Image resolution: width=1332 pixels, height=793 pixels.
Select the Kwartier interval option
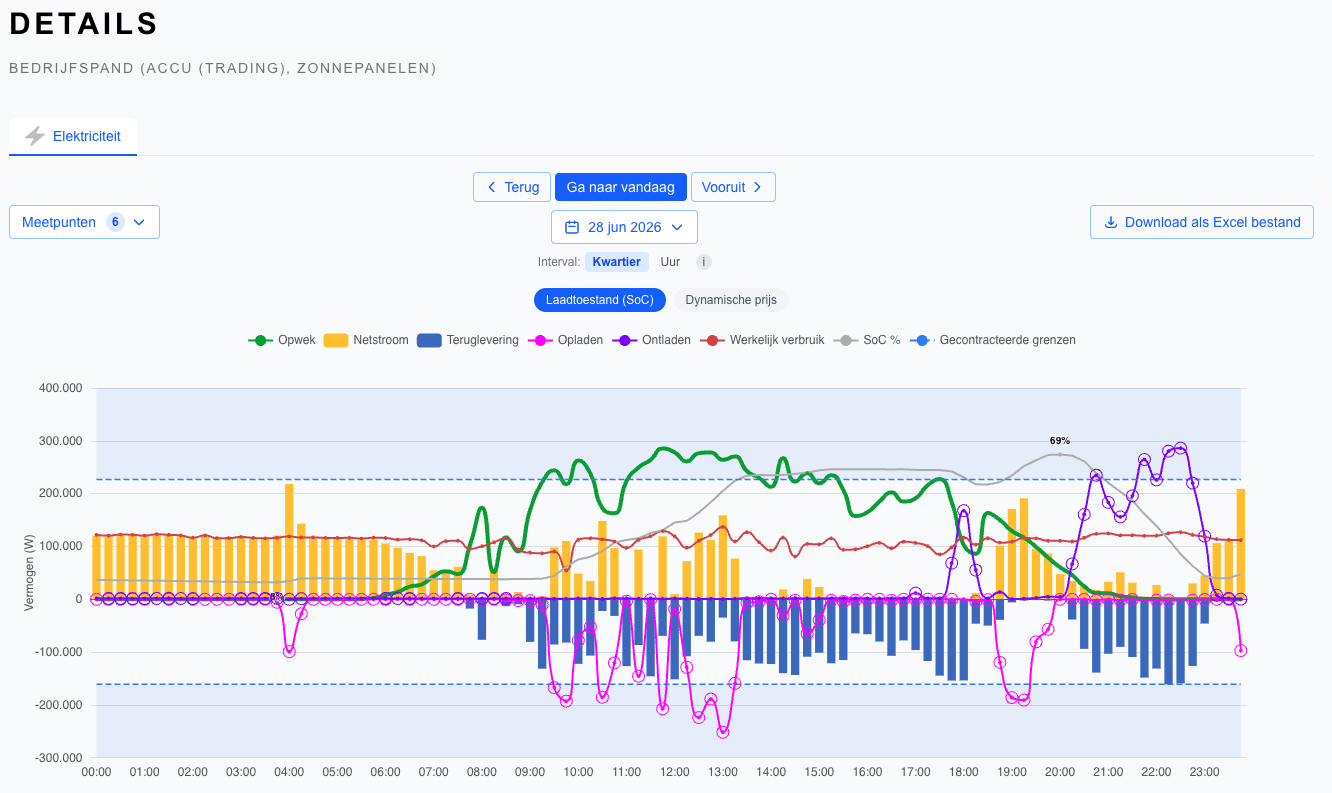tap(617, 262)
